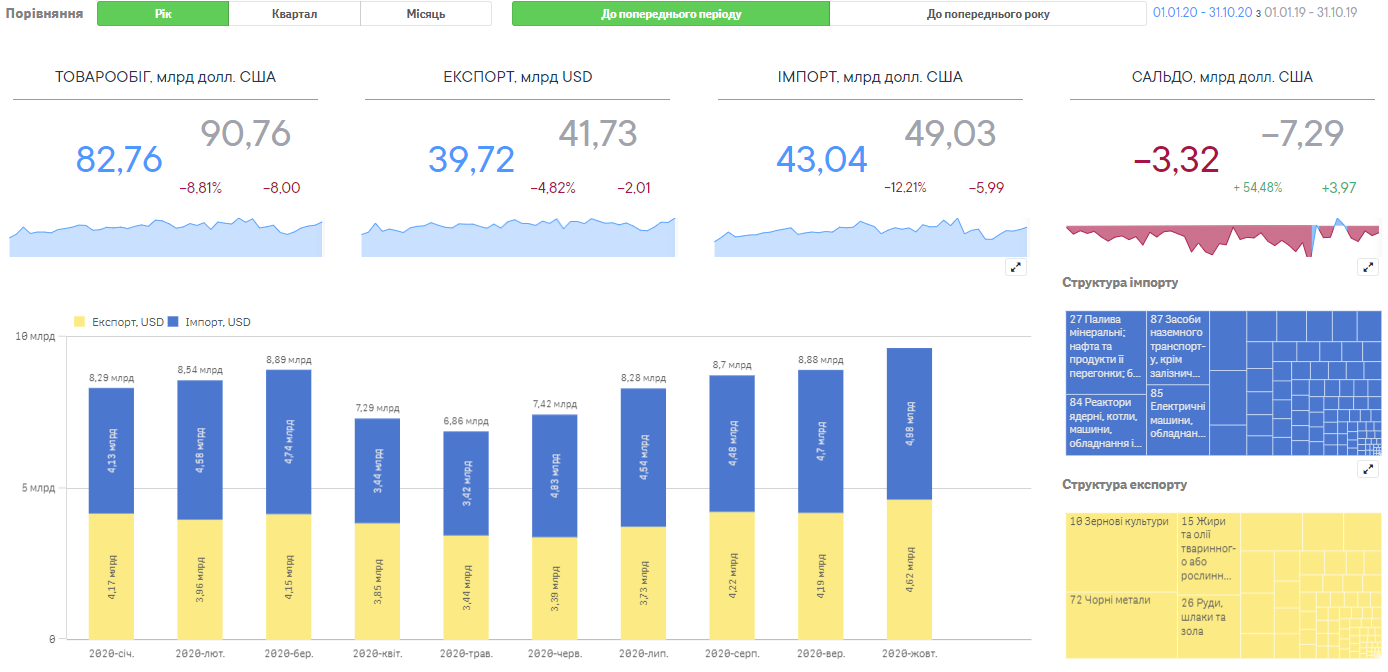
Task: Expand the ІМПОРТ sparkline chart to fullscreen
Action: (x=1016, y=267)
